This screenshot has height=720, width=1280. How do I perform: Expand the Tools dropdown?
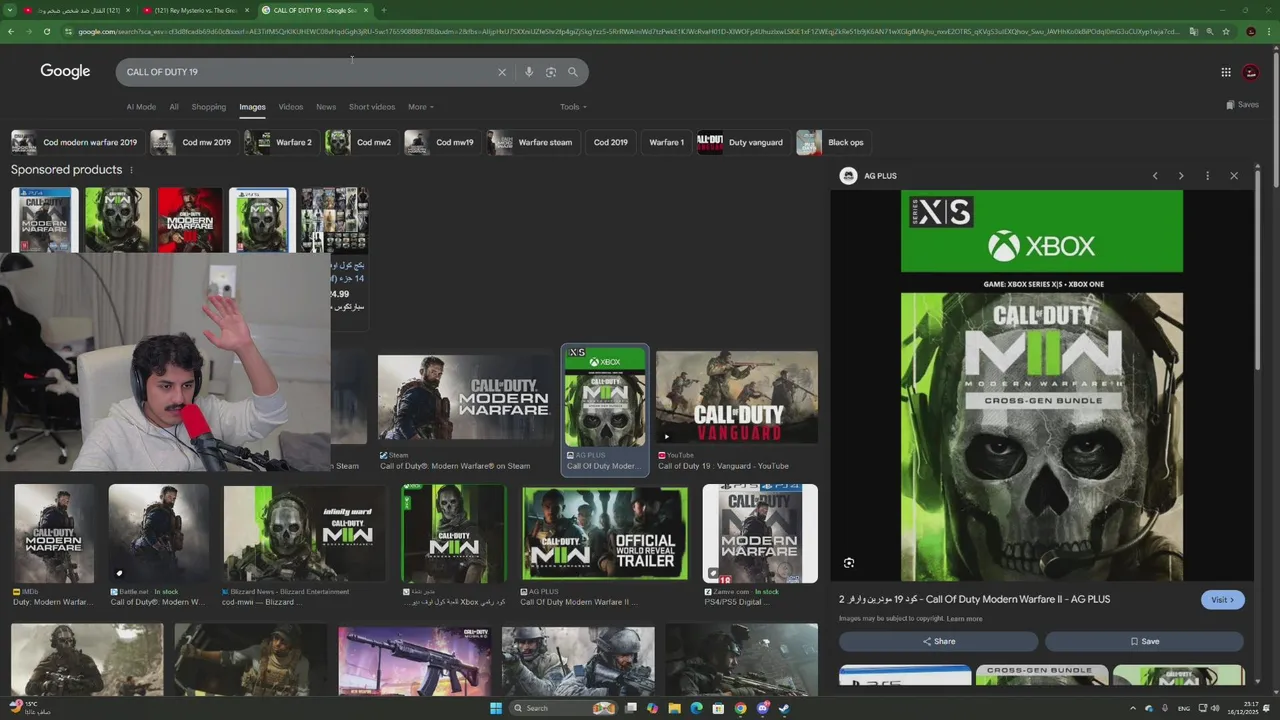(x=573, y=107)
